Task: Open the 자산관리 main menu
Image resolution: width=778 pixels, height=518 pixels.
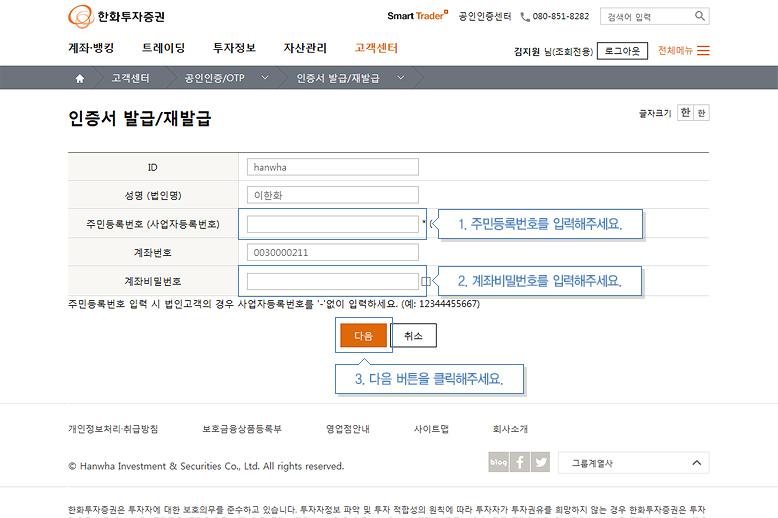Action: (x=304, y=48)
